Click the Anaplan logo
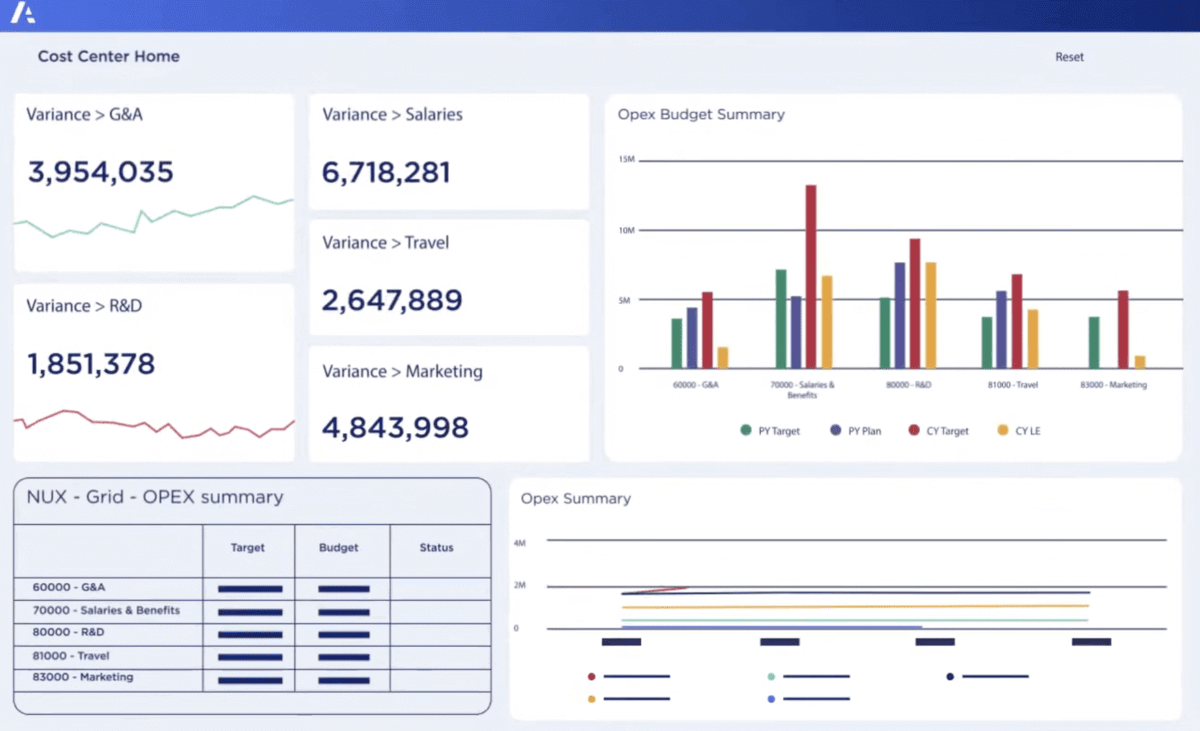This screenshot has width=1200, height=731. (x=25, y=13)
